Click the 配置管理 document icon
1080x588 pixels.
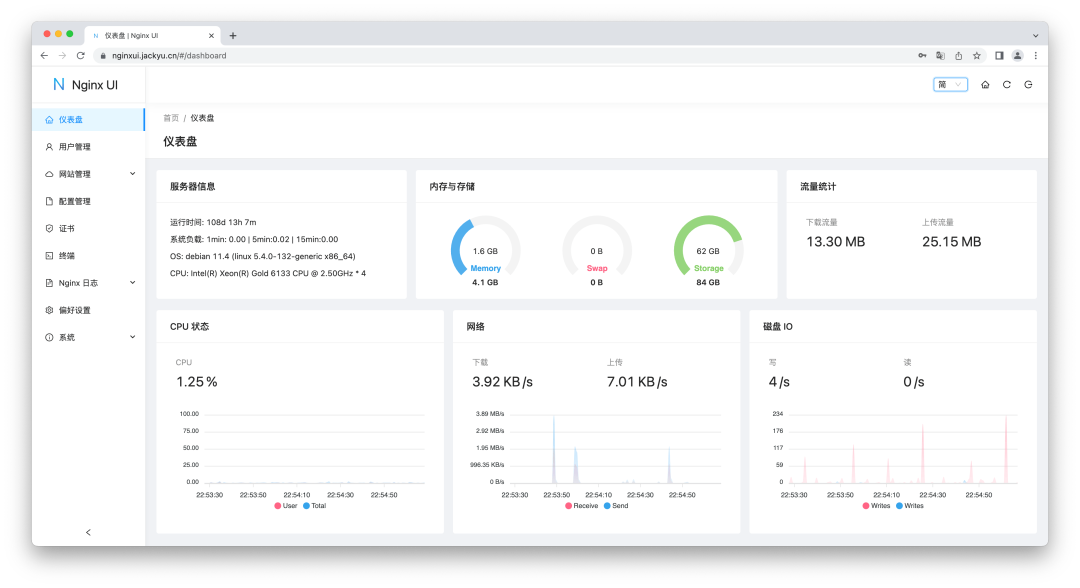click(x=47, y=200)
